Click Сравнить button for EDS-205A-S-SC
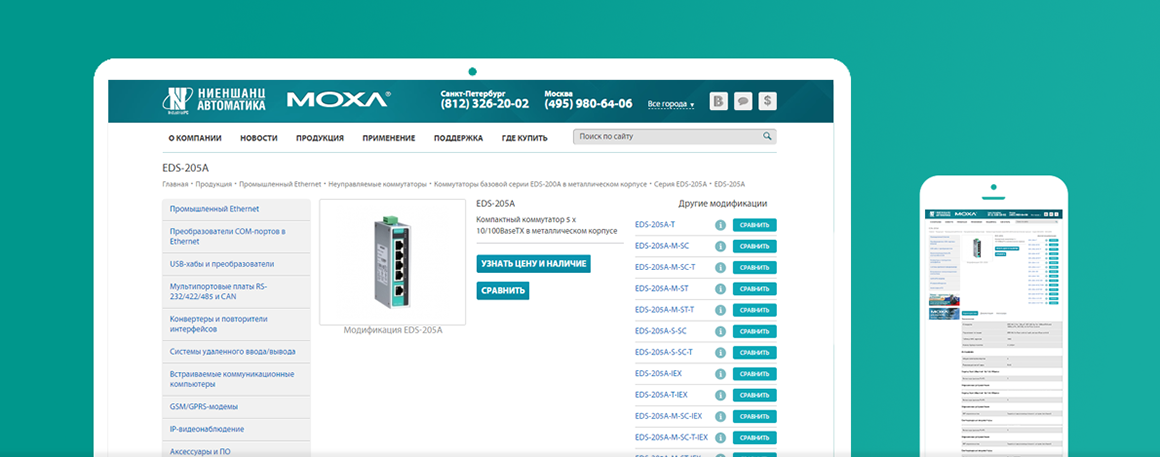This screenshot has height=457, width=1160. 755,331
